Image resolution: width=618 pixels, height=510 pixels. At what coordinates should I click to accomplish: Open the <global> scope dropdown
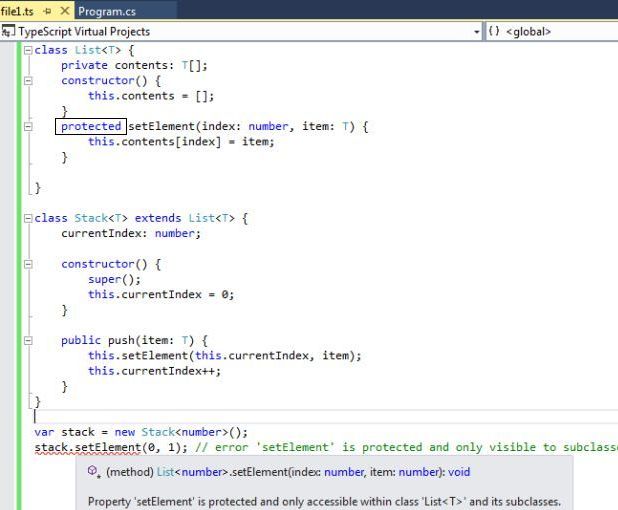[x=552, y=32]
